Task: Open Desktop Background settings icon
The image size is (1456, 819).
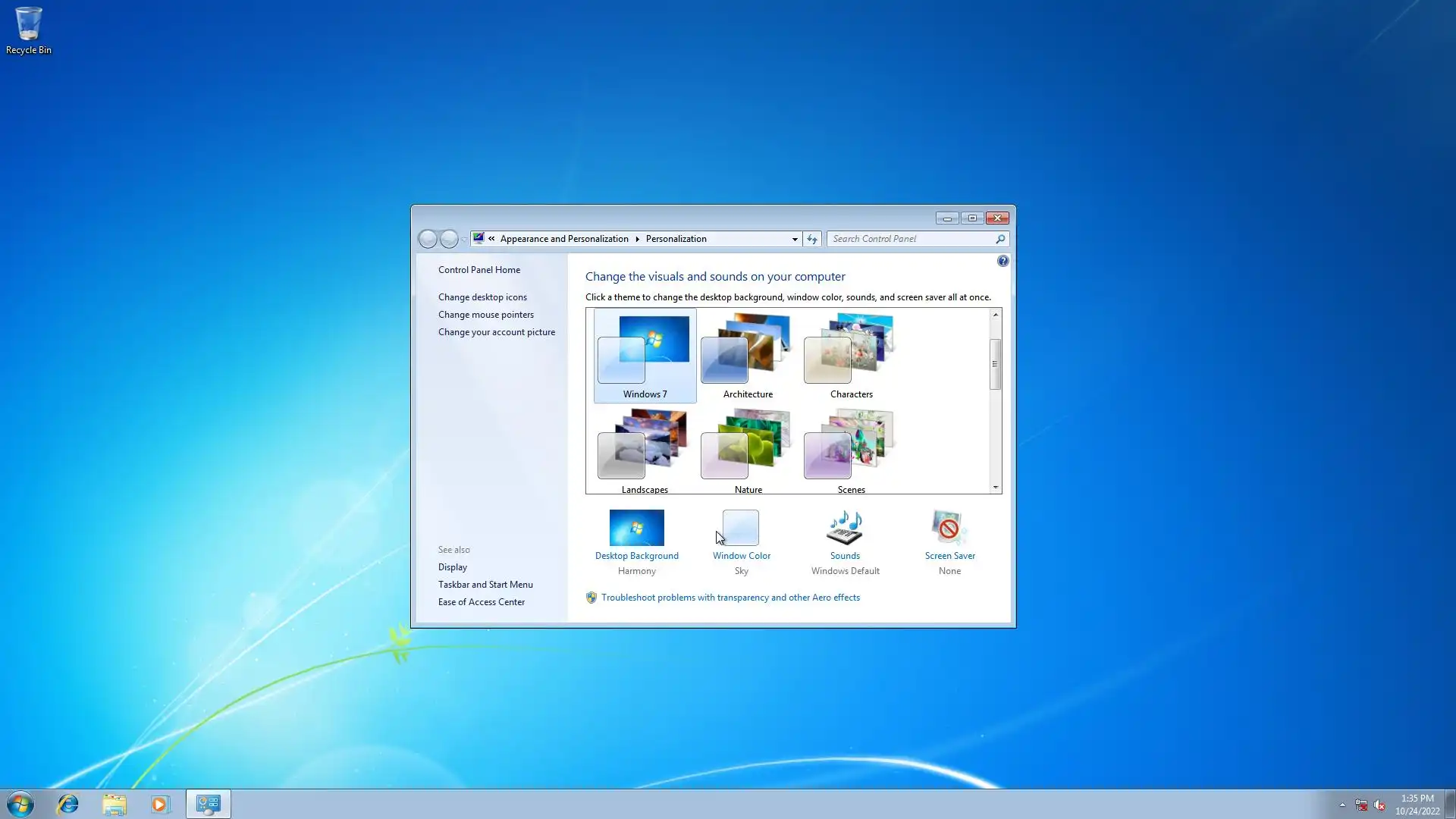Action: 636,528
